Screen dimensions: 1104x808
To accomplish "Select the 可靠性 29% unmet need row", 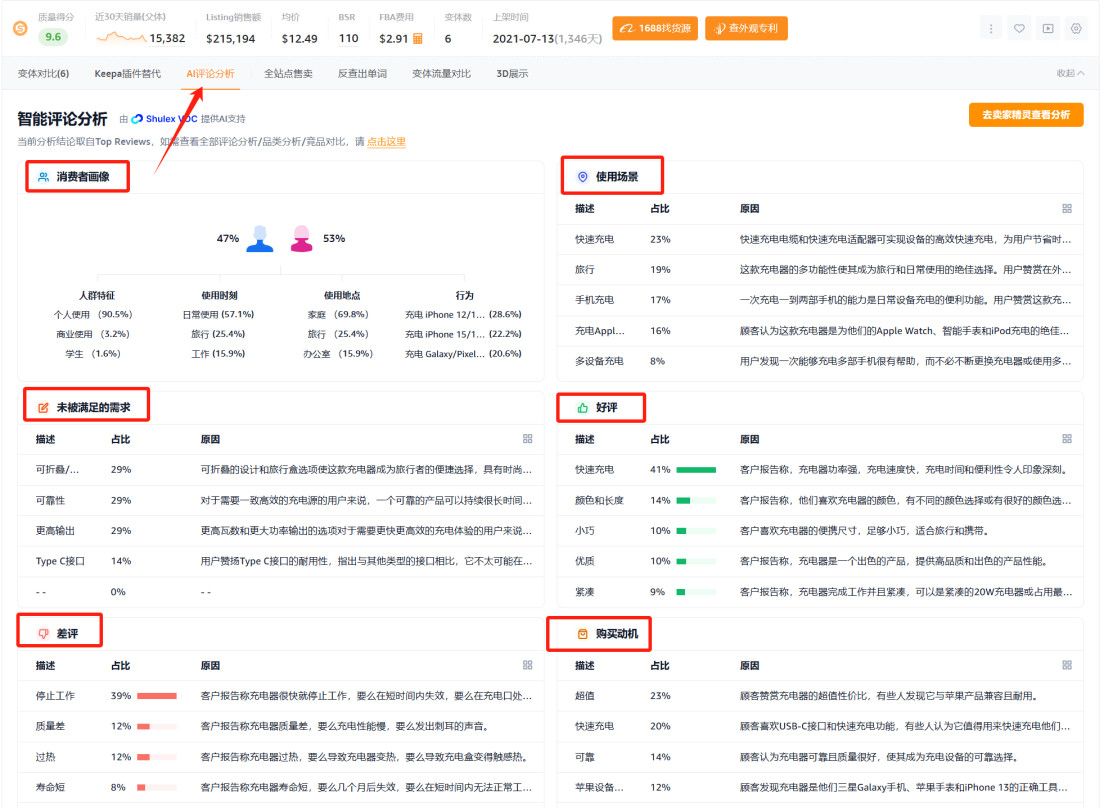I will click(x=281, y=500).
